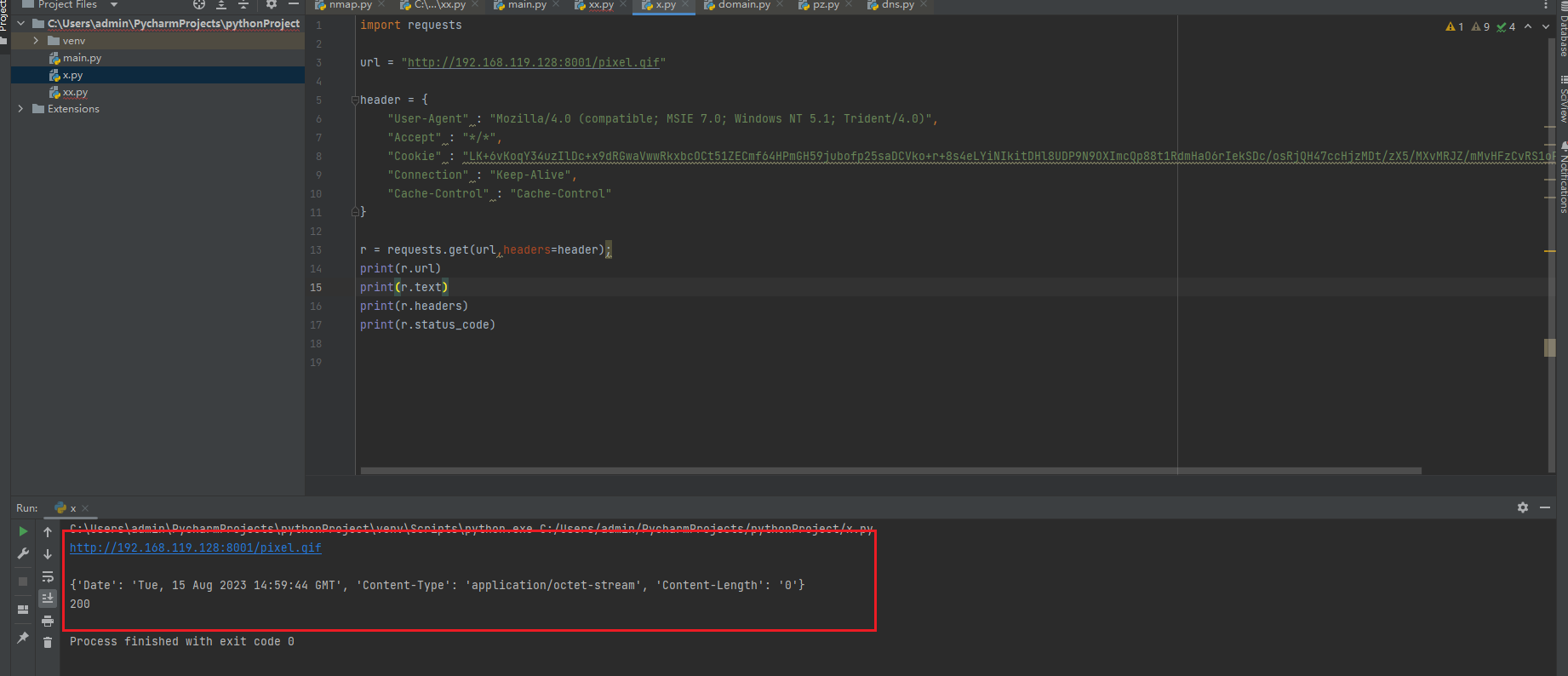Print the Run console output
The height and width of the screenshot is (676, 1568).
pyautogui.click(x=48, y=621)
